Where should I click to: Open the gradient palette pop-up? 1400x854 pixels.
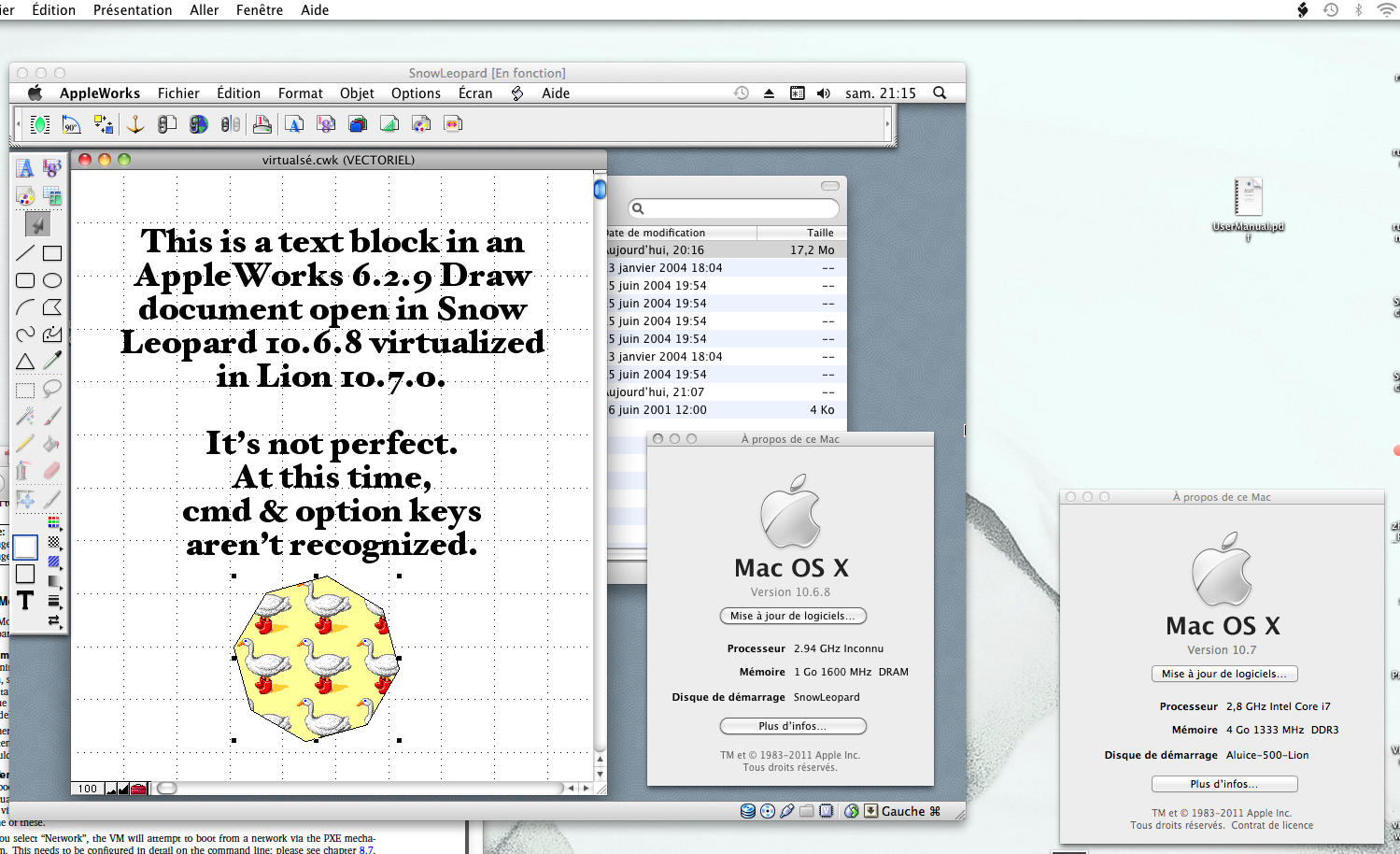(x=54, y=582)
